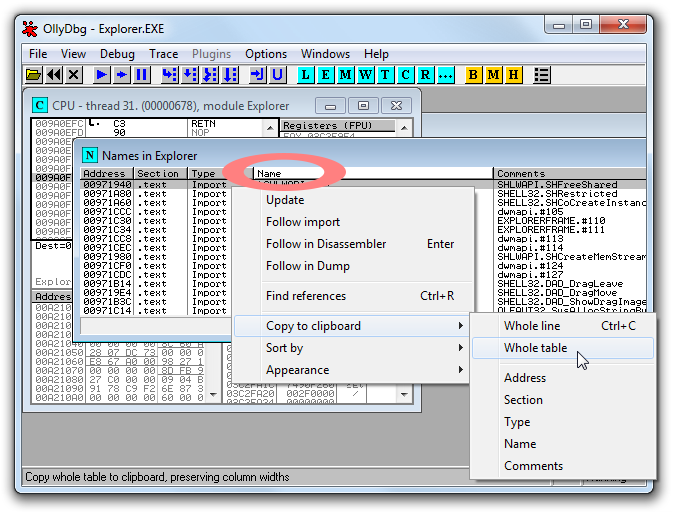Screen dimensions: 675x512
Task: Copy Section column from submenu
Action: coord(563,400)
